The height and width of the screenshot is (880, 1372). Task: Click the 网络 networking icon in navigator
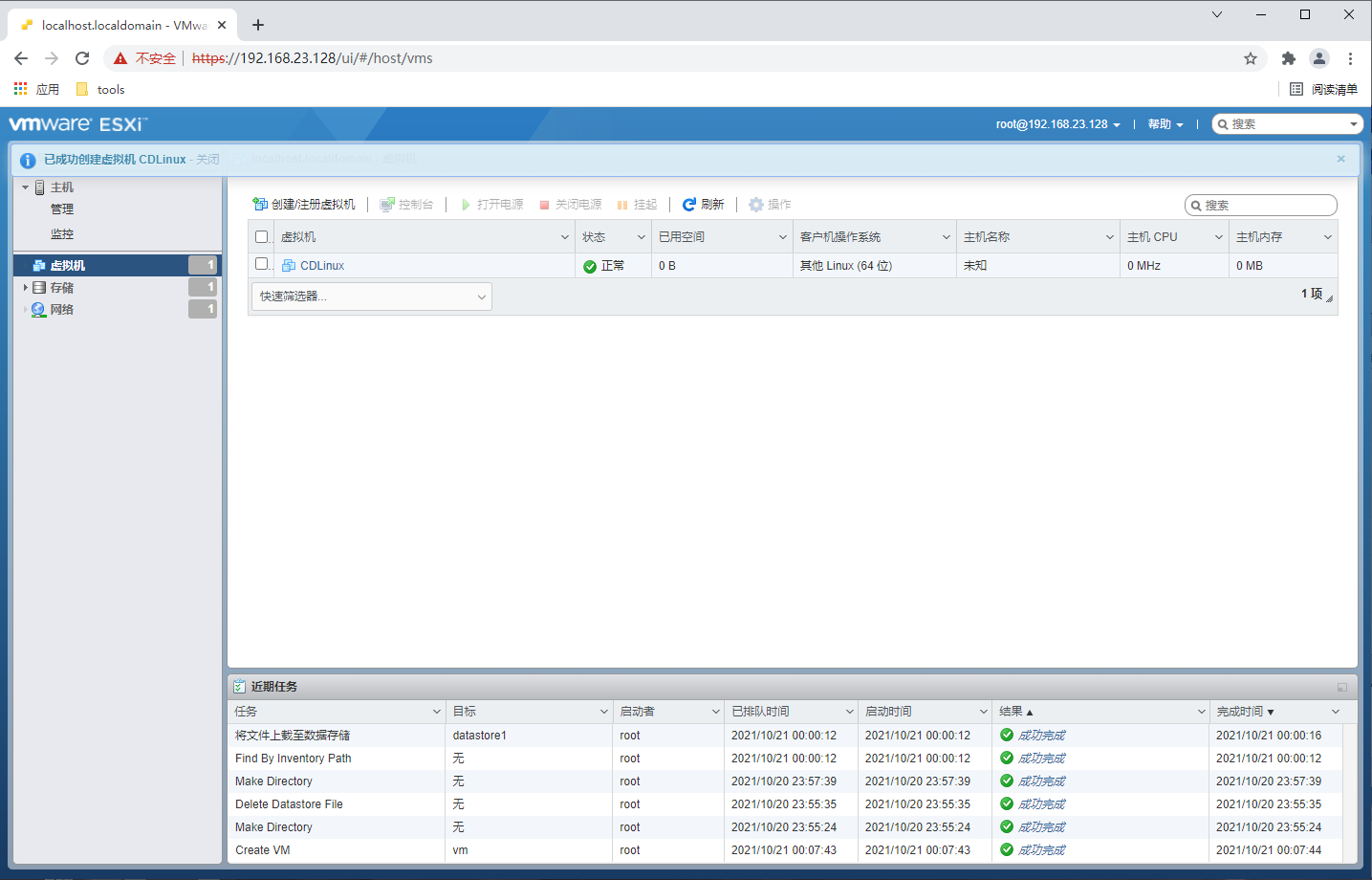coord(38,310)
